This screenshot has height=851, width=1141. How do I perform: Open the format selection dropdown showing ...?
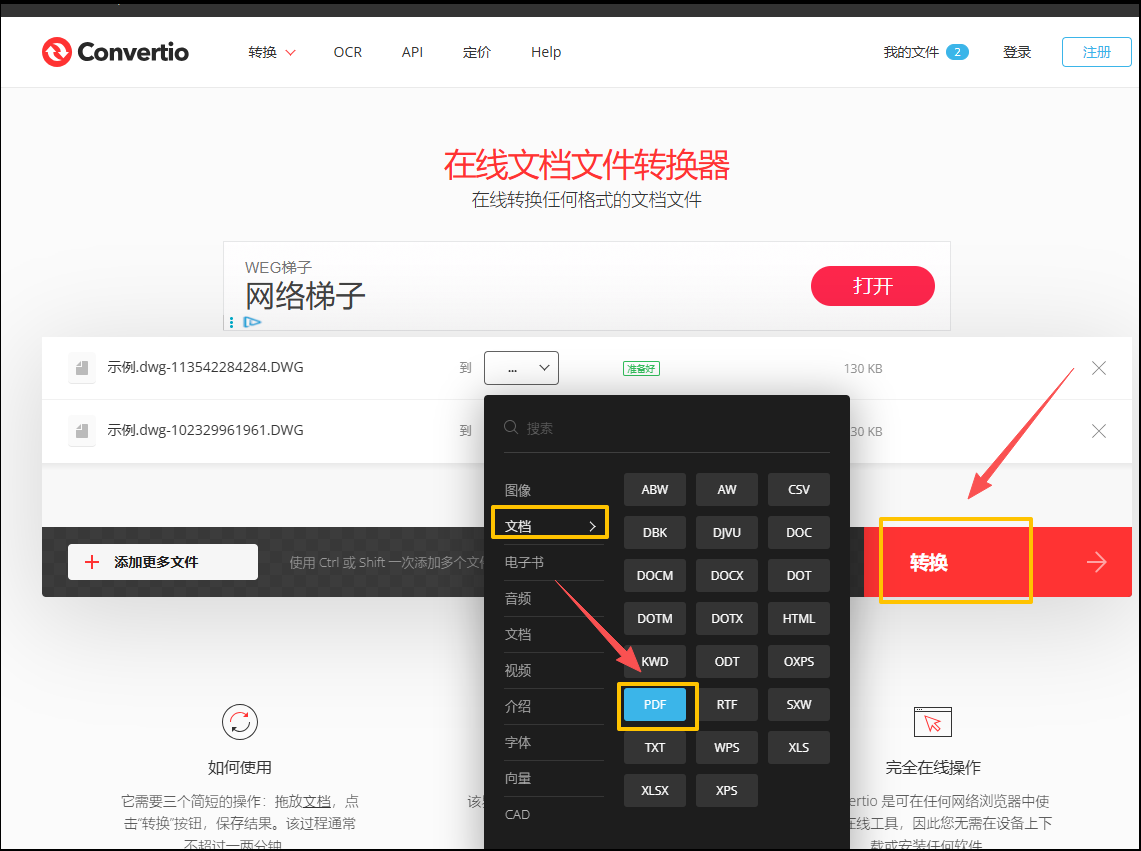(521, 367)
